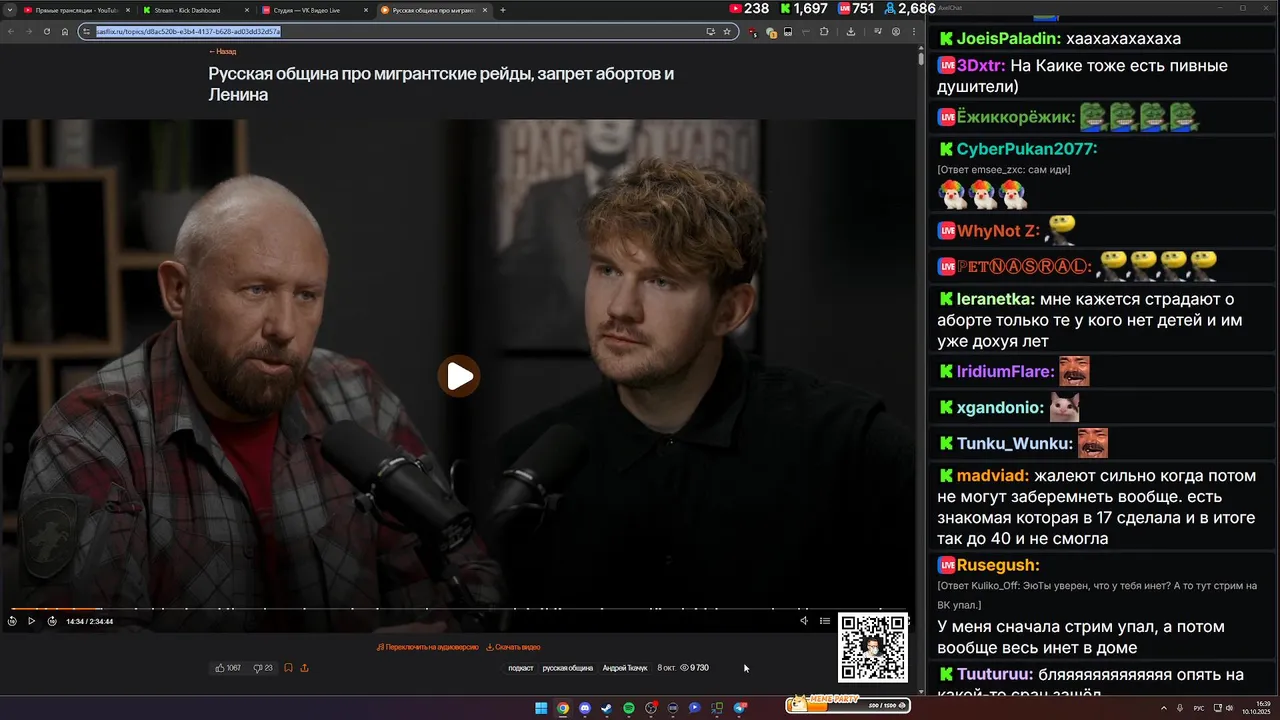The width and height of the screenshot is (1280, 720).
Task: Open a new browser tab
Action: tap(503, 10)
